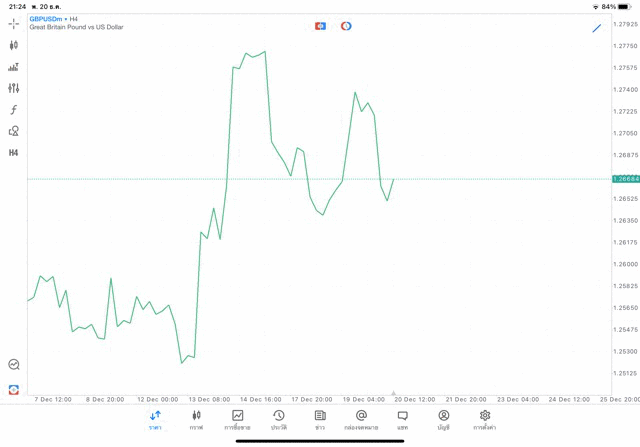The height and width of the screenshot is (447, 640).
Task: Toggle the red-blue circular icon at top
Action: (x=346, y=26)
